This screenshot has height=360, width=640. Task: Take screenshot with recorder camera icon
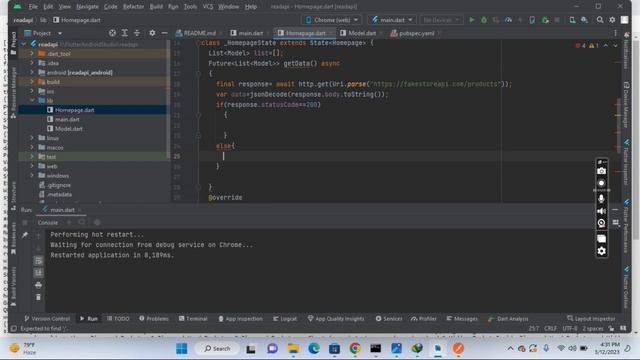[601, 171]
